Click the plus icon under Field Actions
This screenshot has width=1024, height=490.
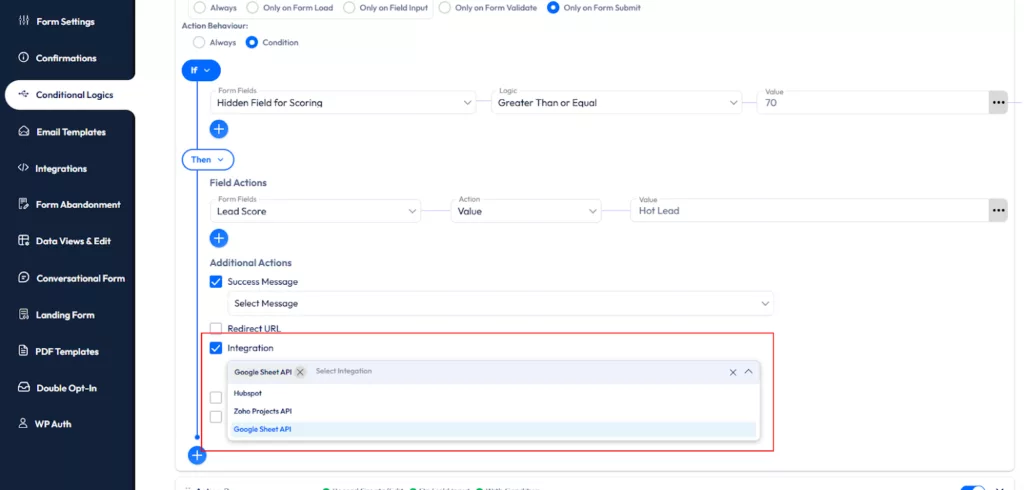point(219,238)
